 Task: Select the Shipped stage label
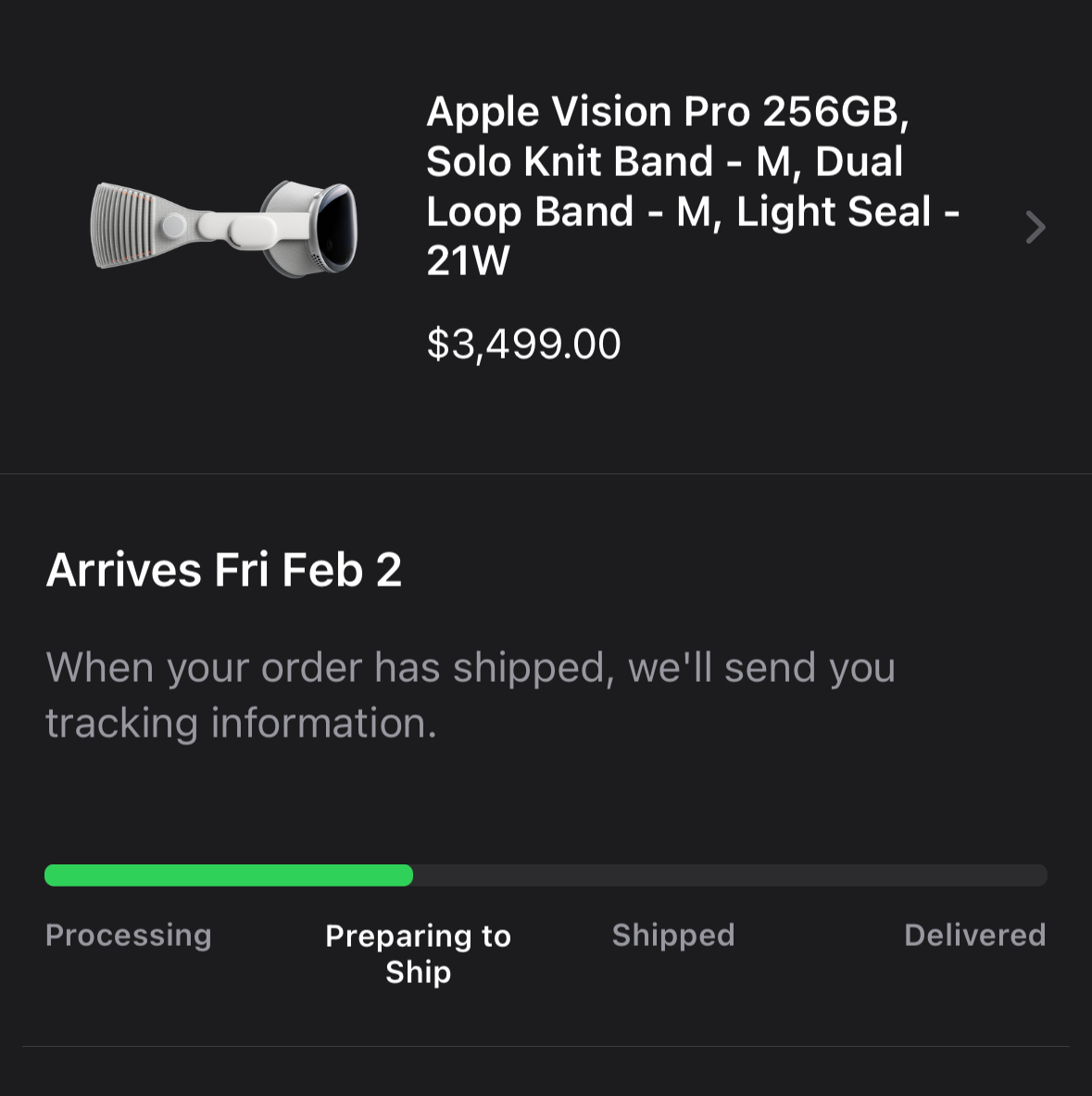[x=673, y=935]
